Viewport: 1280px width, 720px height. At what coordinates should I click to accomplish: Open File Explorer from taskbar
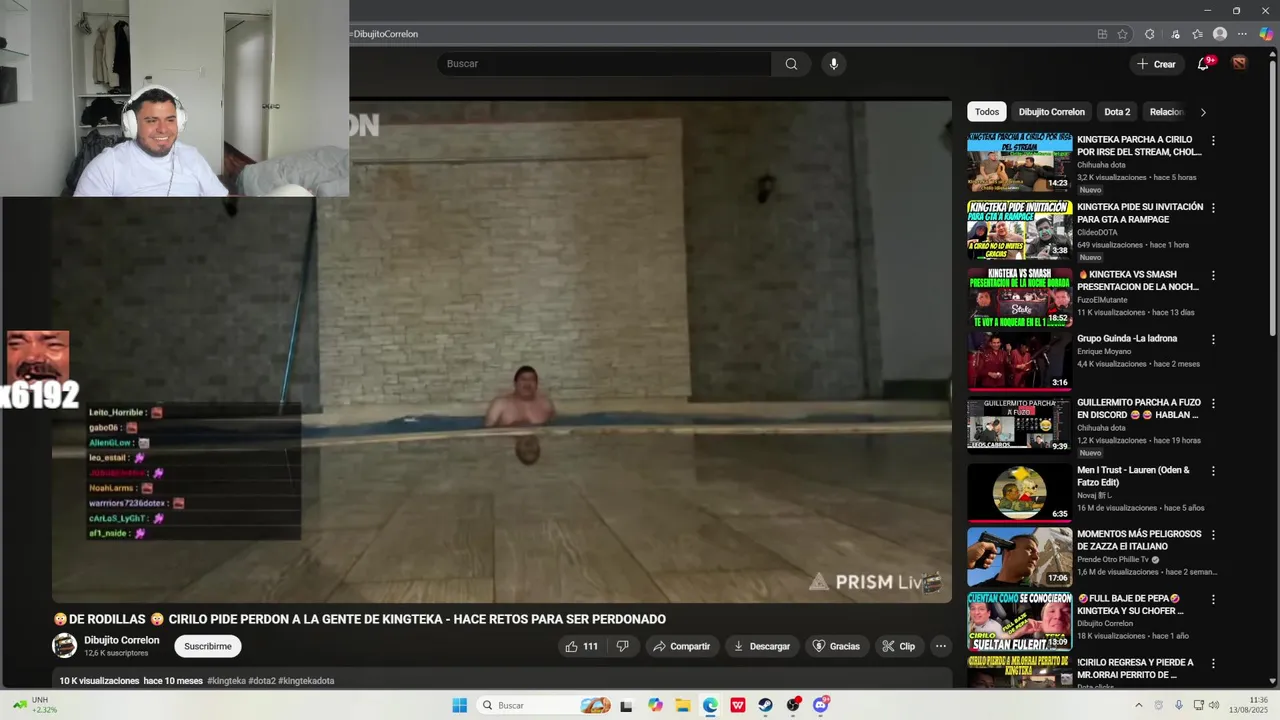coord(683,705)
